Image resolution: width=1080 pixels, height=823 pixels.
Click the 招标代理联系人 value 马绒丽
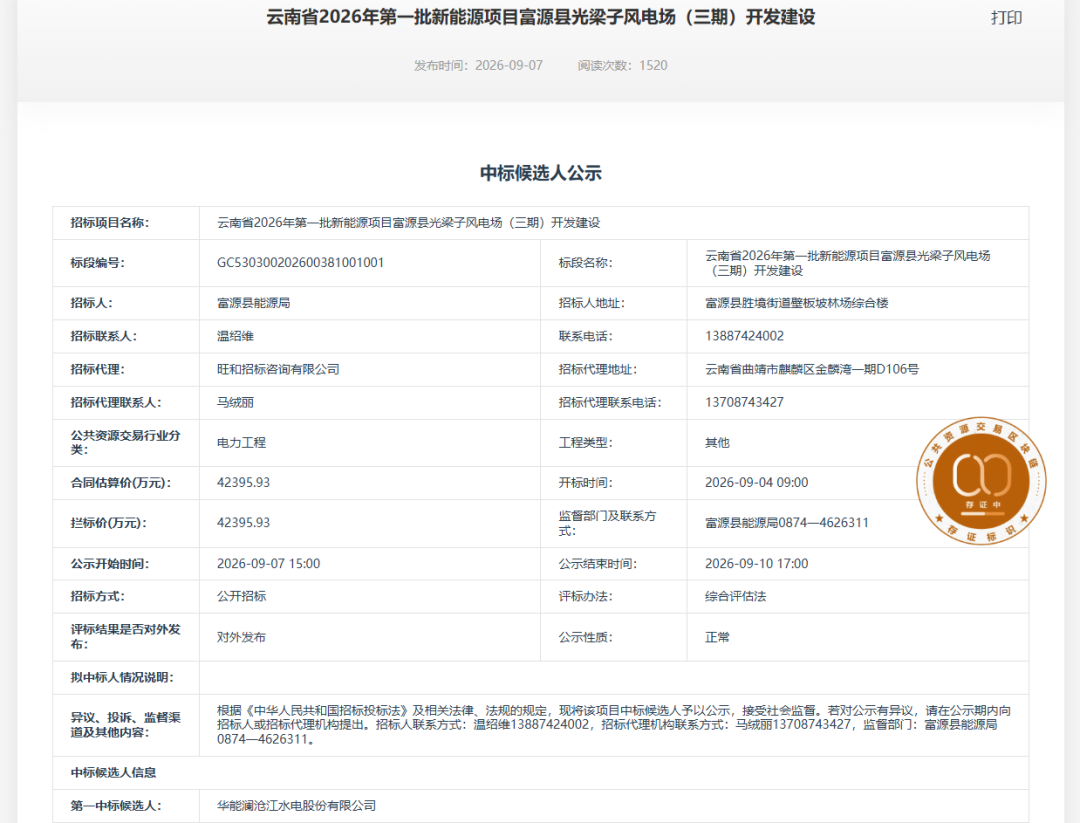236,402
